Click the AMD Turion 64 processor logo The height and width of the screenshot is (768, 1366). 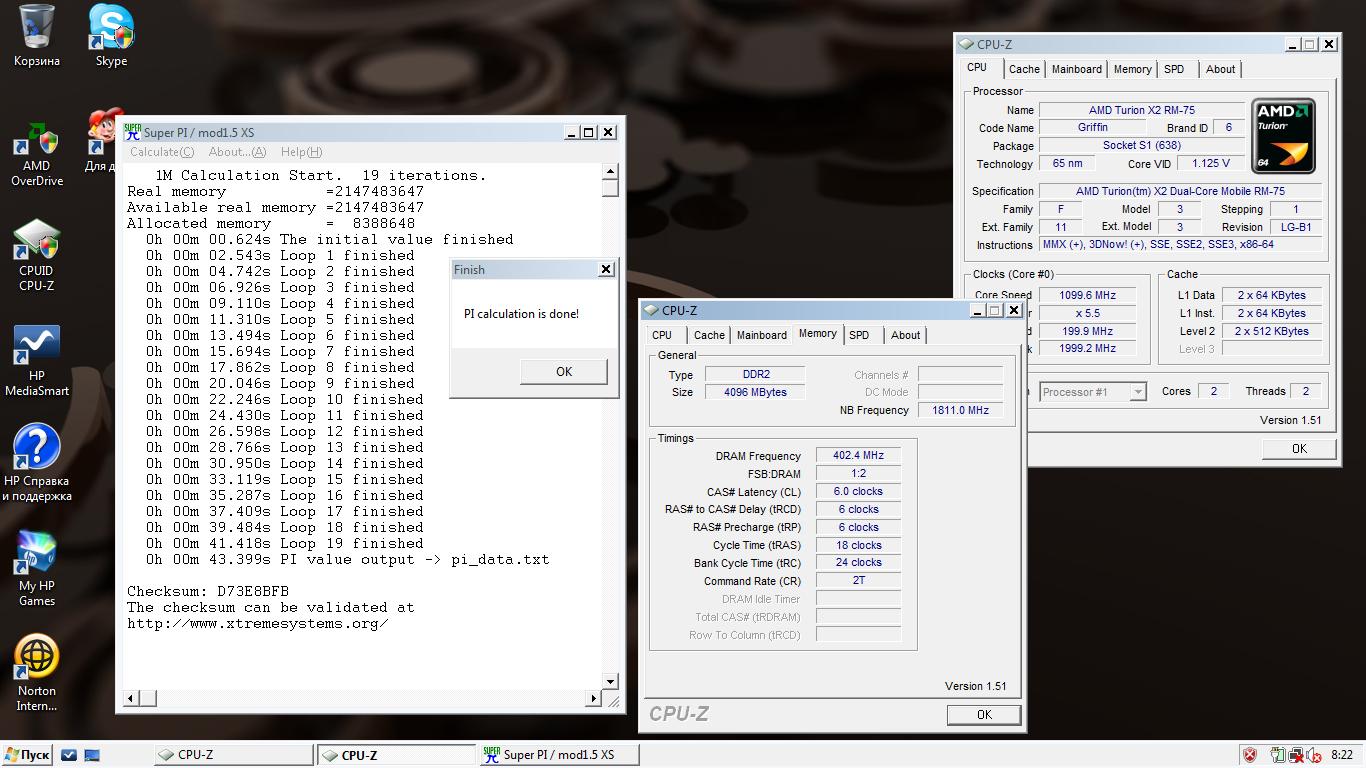tap(1284, 136)
